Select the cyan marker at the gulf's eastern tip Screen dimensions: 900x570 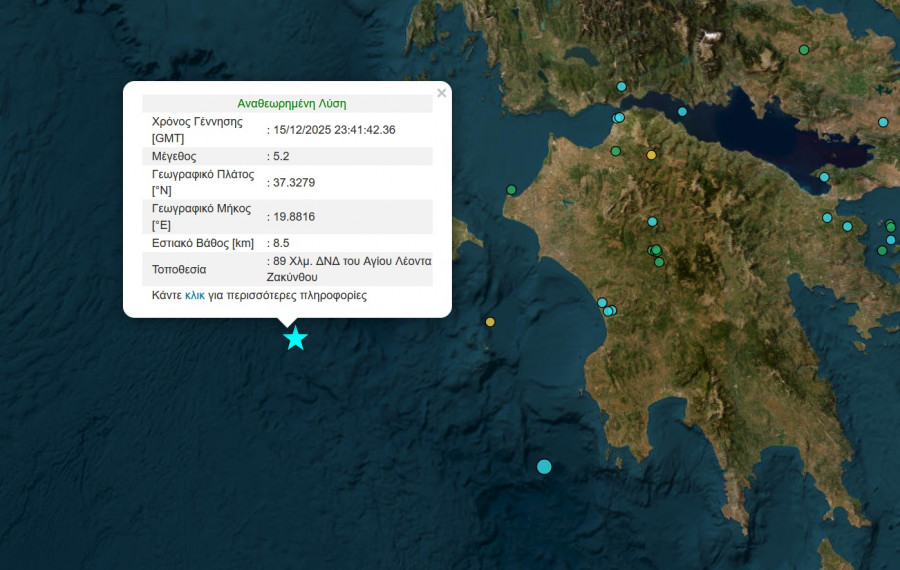[824, 178]
